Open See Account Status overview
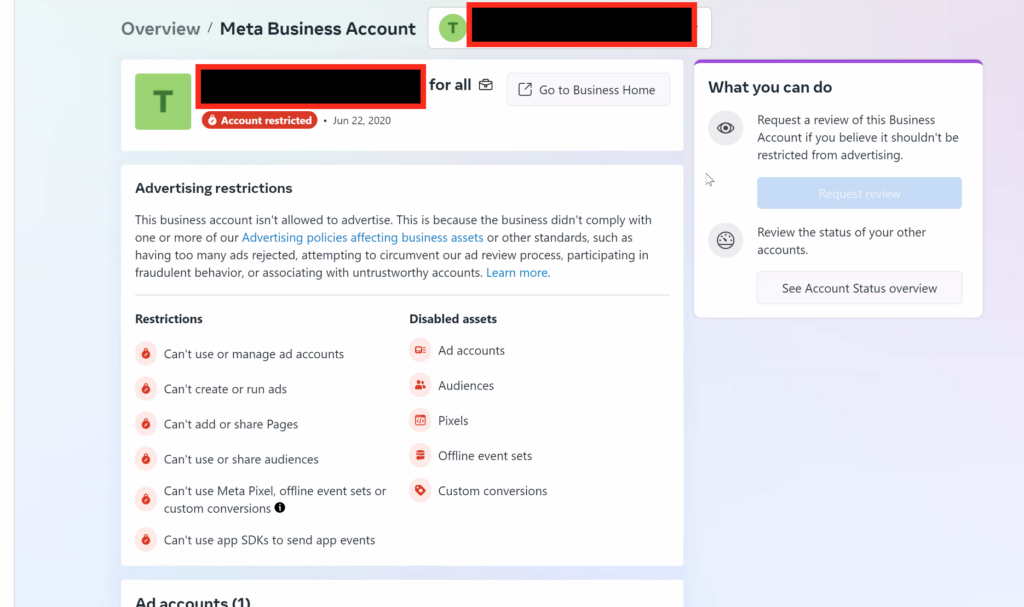This screenshot has width=1024, height=607. 859,288
